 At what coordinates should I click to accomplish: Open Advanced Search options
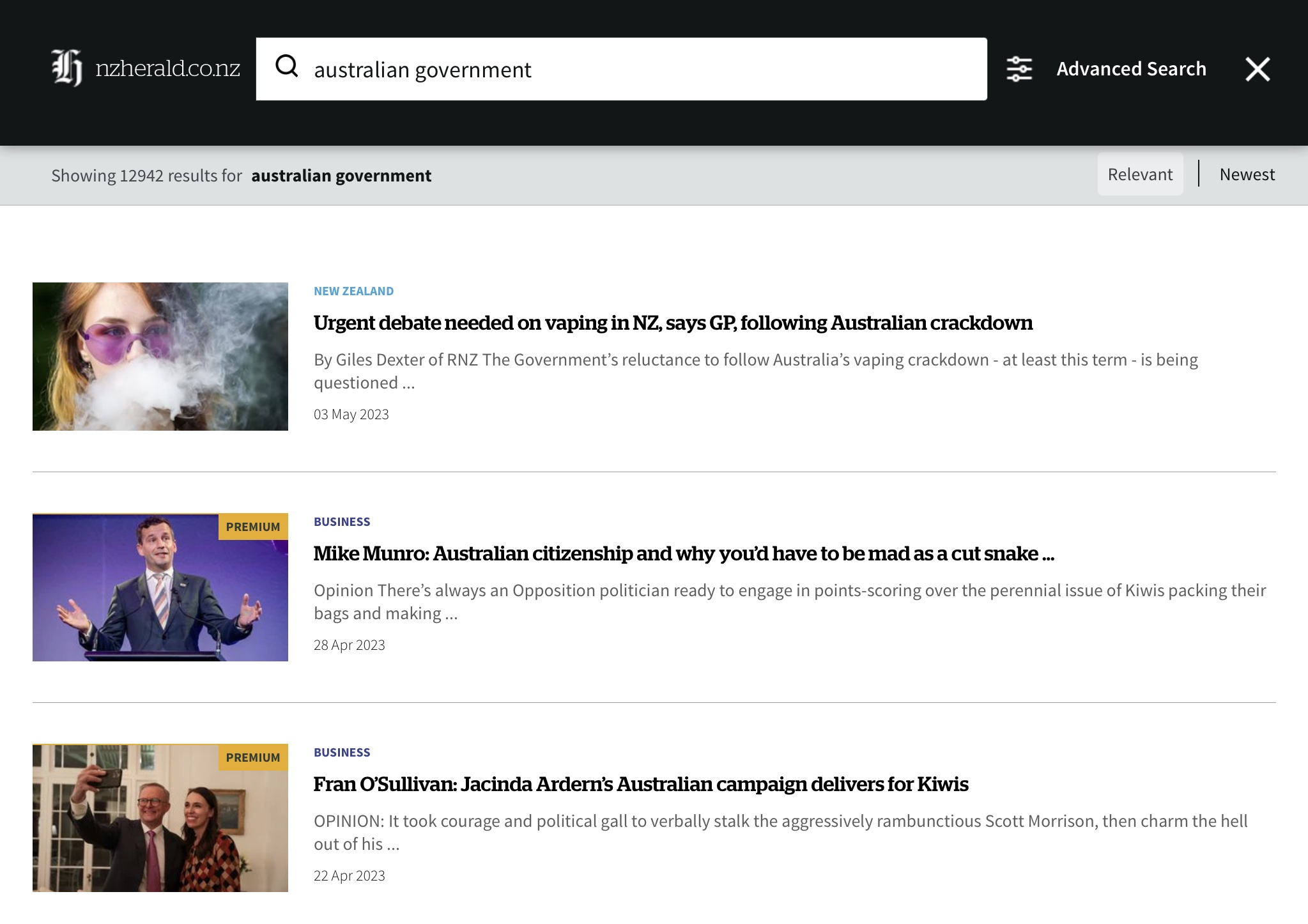click(1130, 69)
